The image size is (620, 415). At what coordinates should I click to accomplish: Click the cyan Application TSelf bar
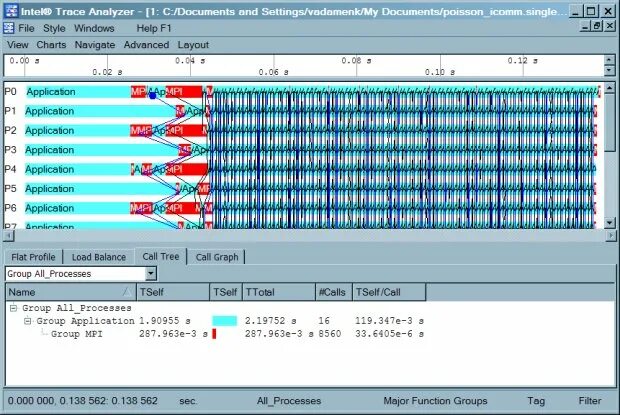225,321
